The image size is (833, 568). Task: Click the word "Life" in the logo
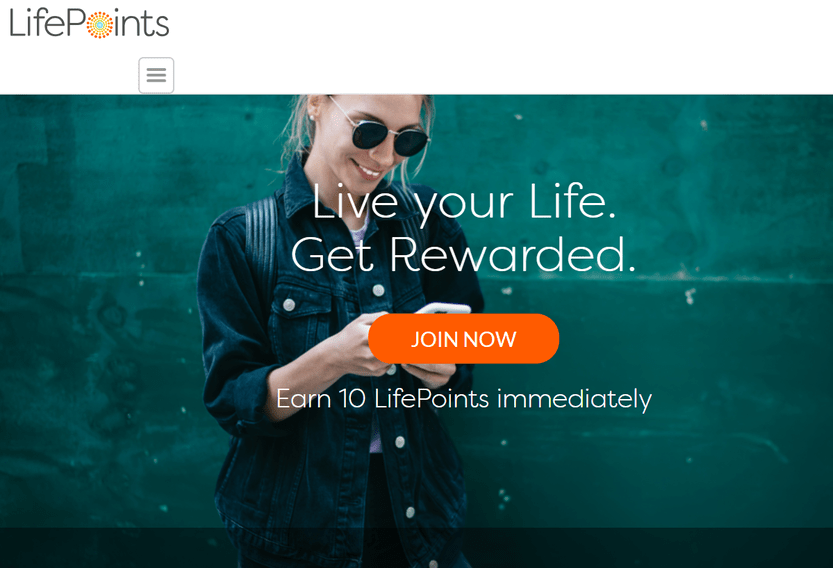39,22
